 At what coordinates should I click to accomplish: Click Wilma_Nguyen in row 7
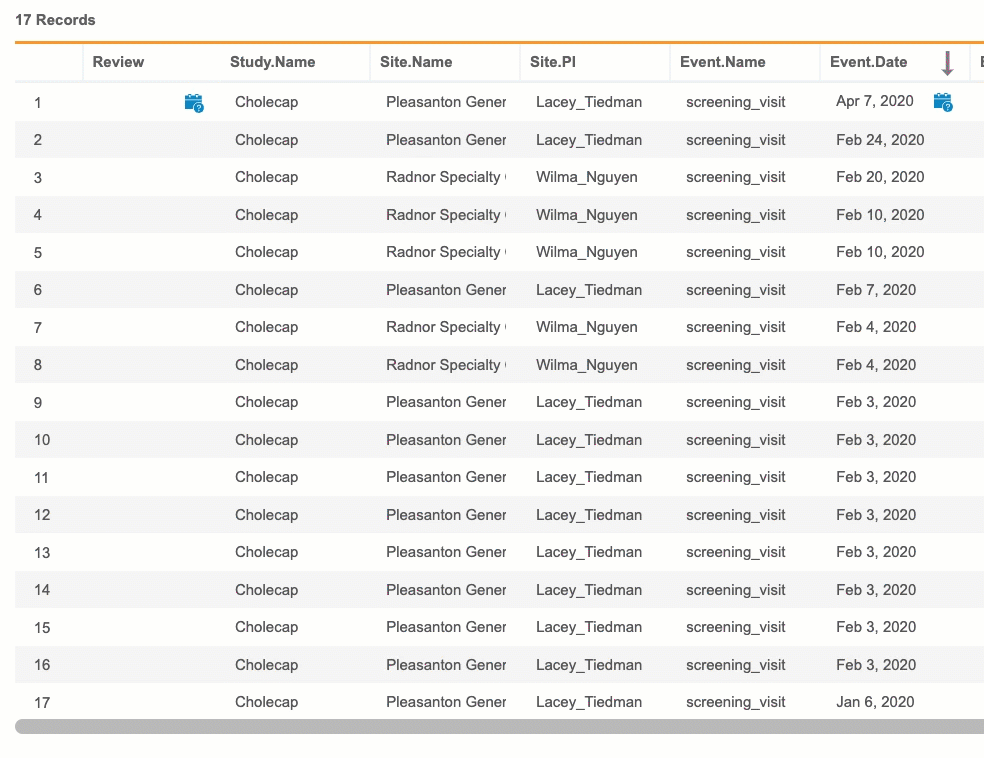pos(586,327)
